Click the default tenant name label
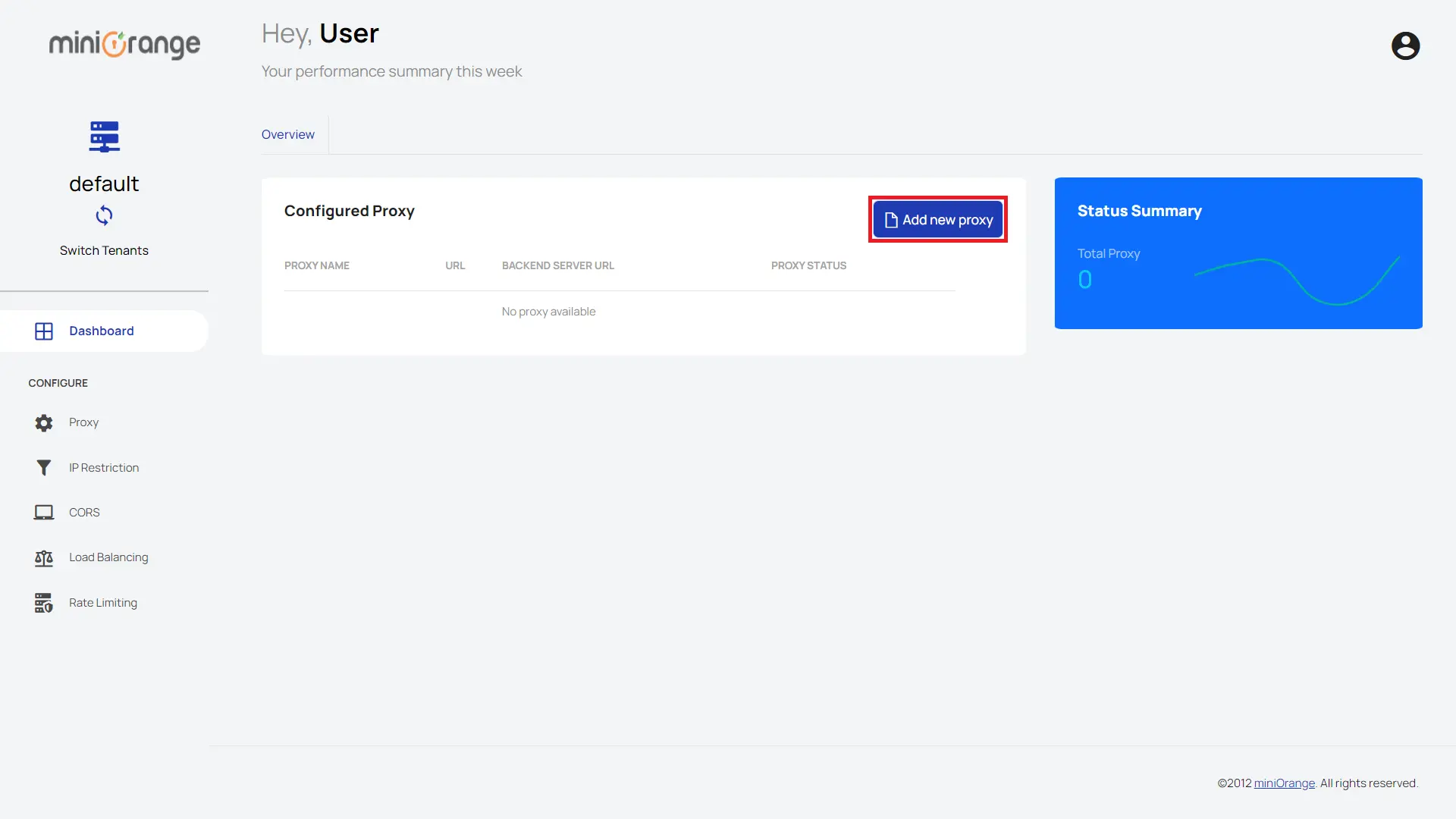1456x819 pixels. click(103, 183)
